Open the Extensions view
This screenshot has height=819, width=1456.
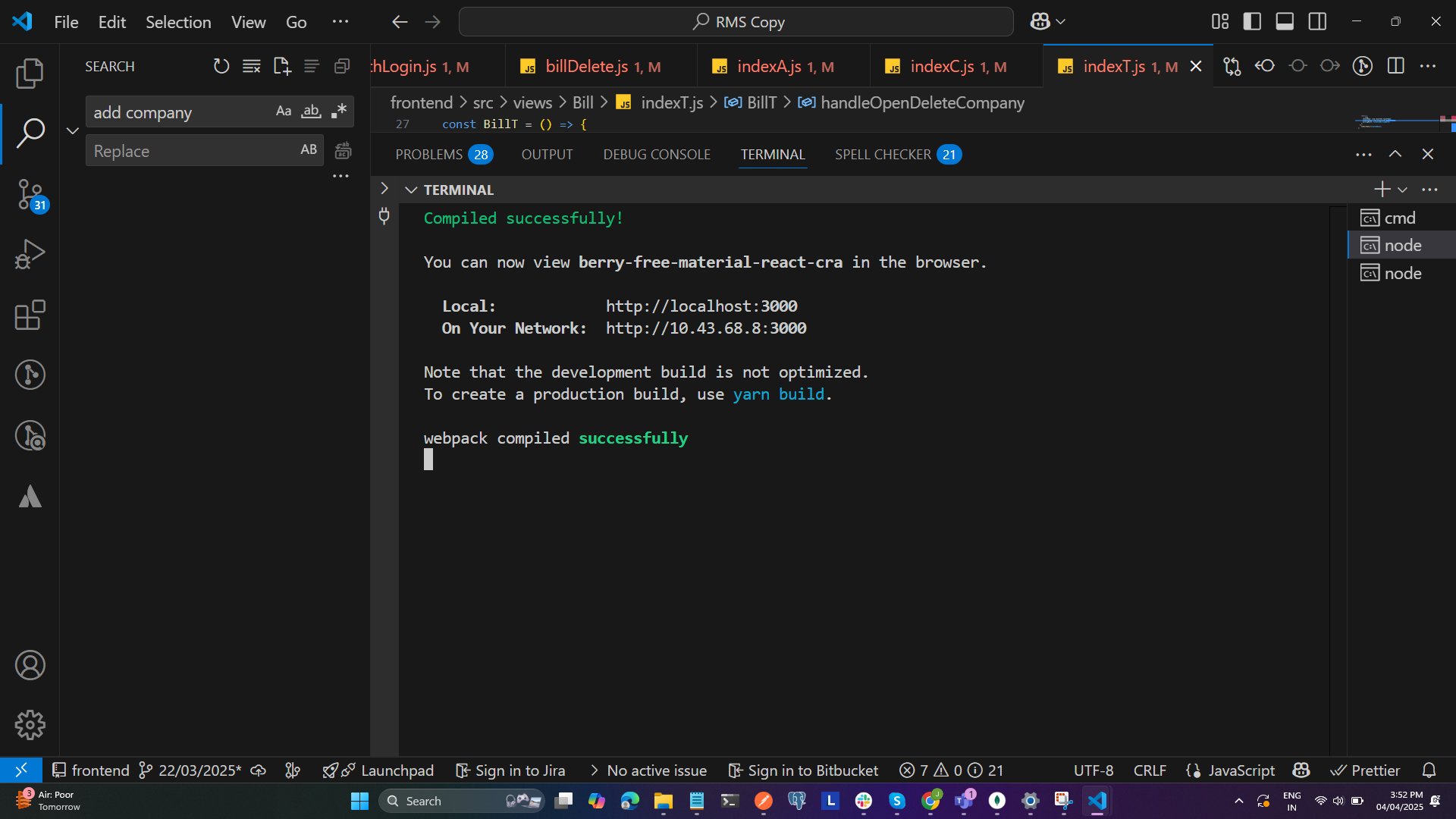click(x=30, y=315)
